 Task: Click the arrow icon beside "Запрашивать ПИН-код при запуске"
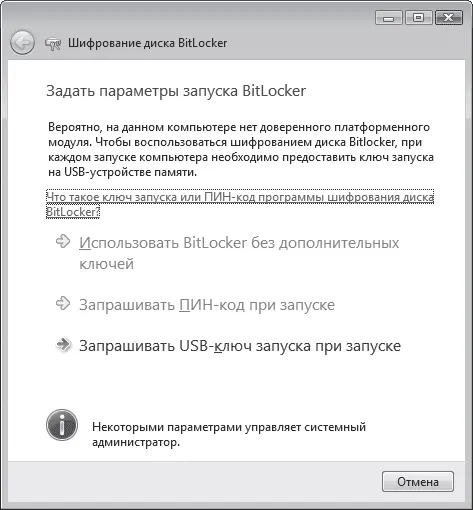pyautogui.click(x=63, y=303)
